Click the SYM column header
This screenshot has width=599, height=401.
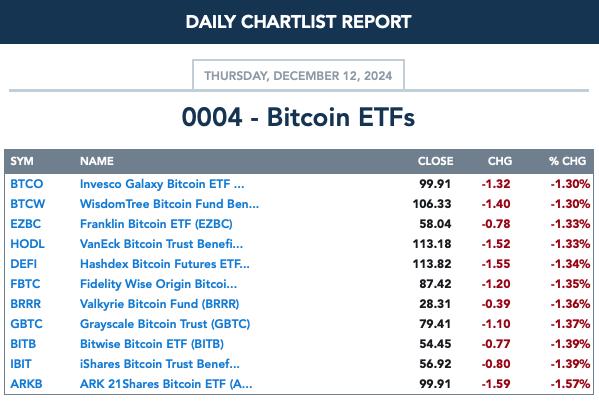tap(22, 161)
